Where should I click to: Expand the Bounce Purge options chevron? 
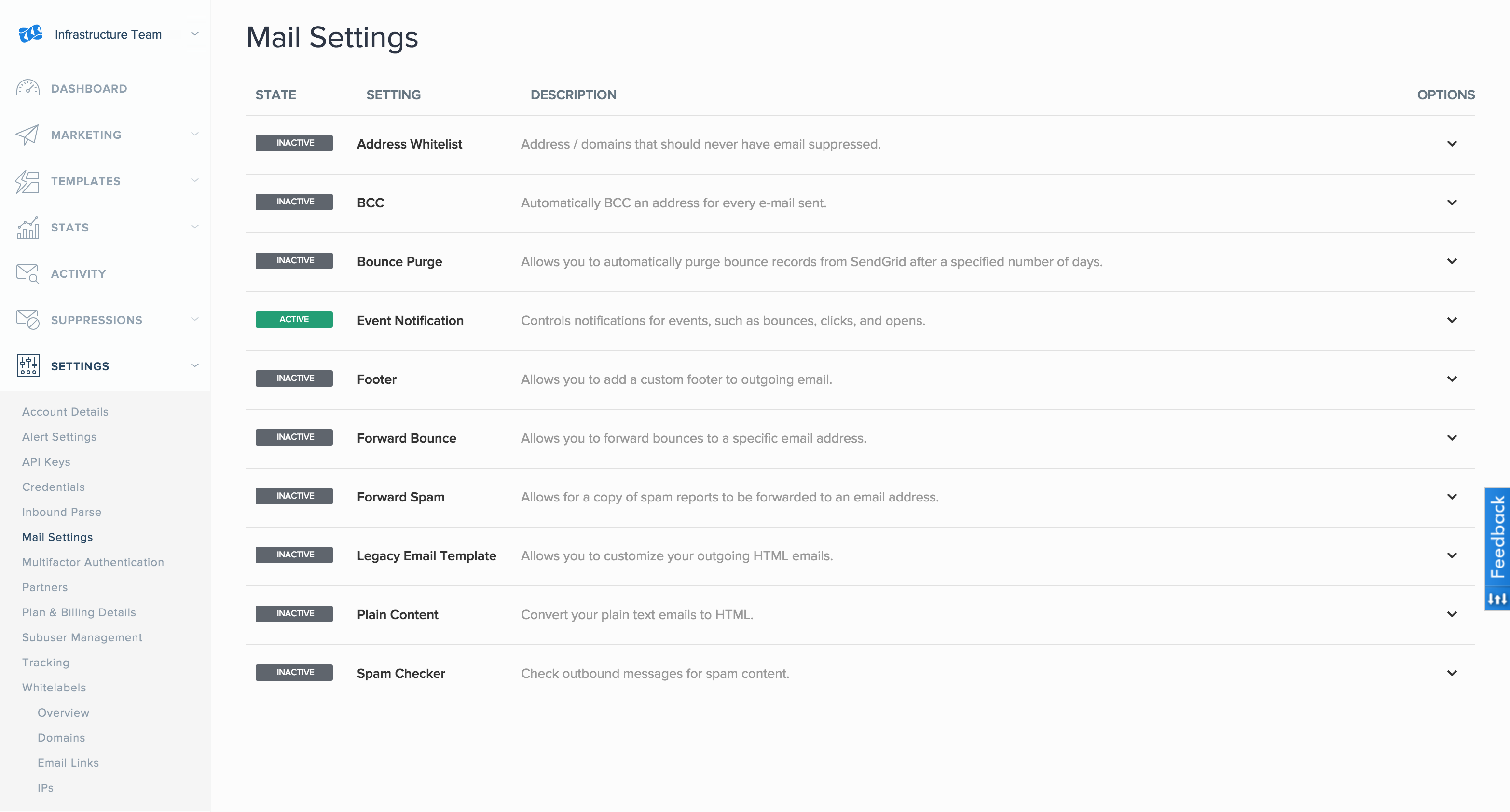pyautogui.click(x=1452, y=261)
